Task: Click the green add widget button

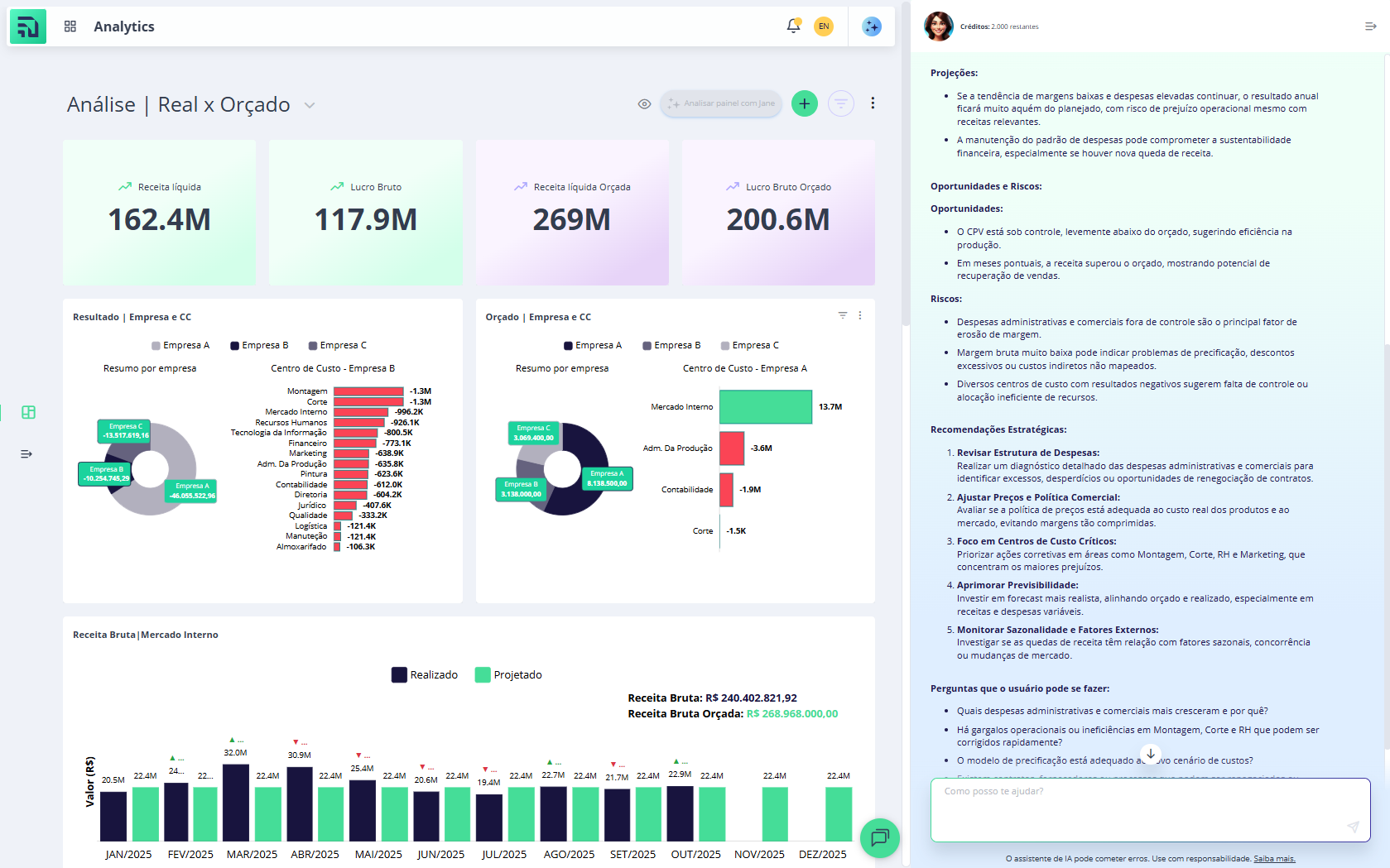Action: point(804,103)
